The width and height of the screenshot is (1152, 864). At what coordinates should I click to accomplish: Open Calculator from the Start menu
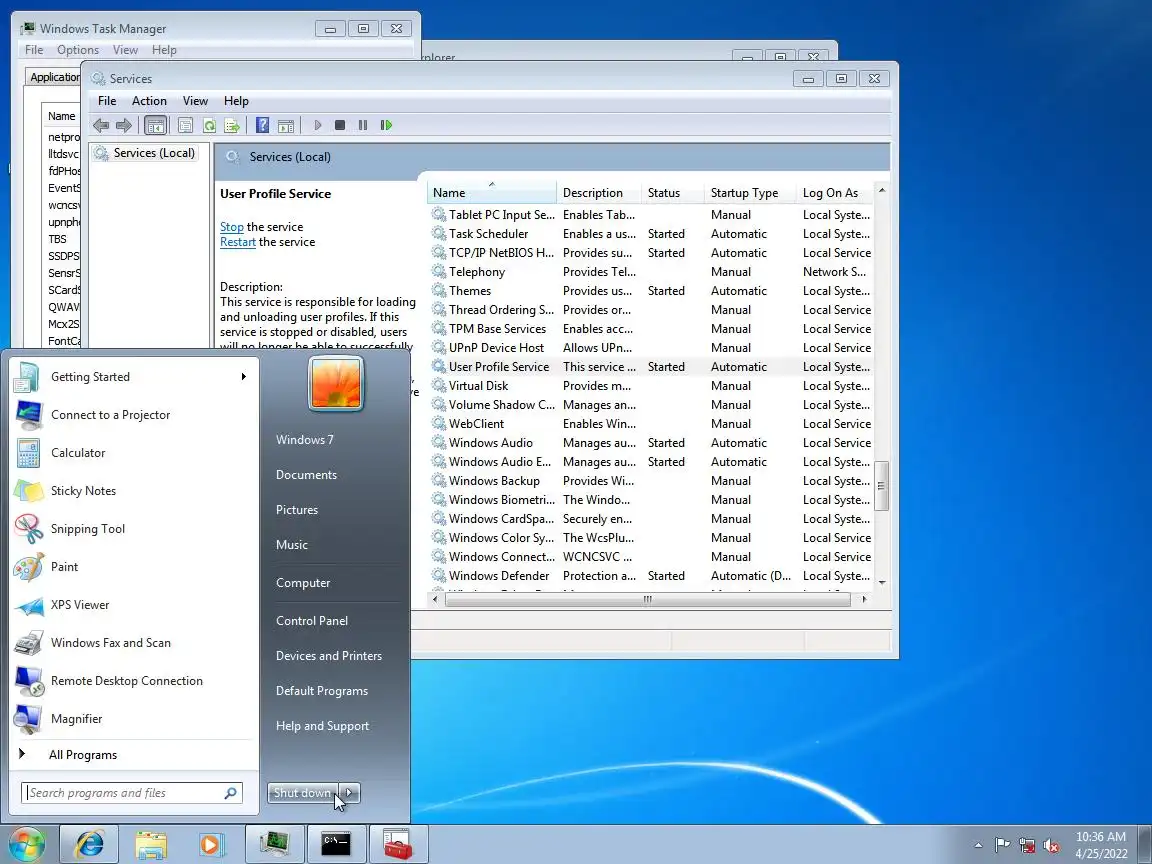point(133,453)
